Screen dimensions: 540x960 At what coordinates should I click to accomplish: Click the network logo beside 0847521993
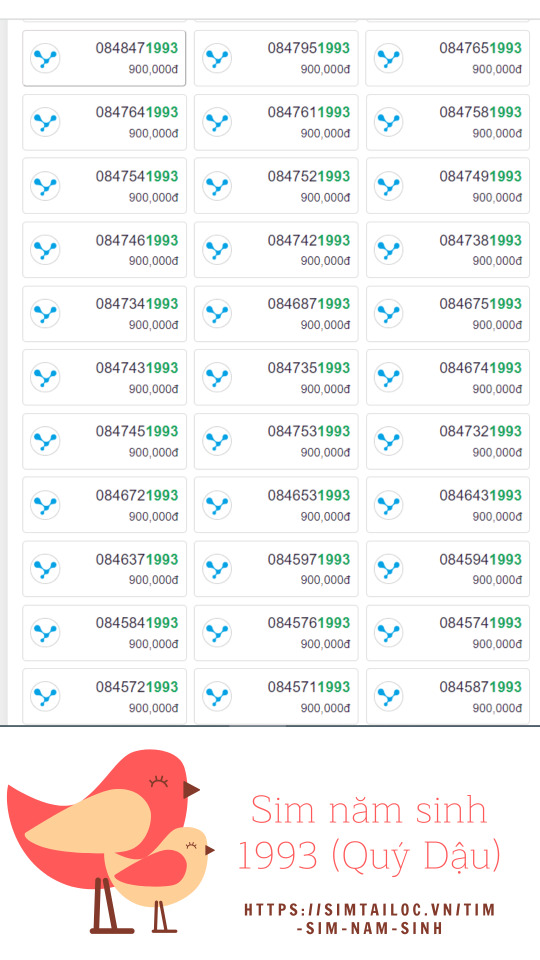[217, 186]
